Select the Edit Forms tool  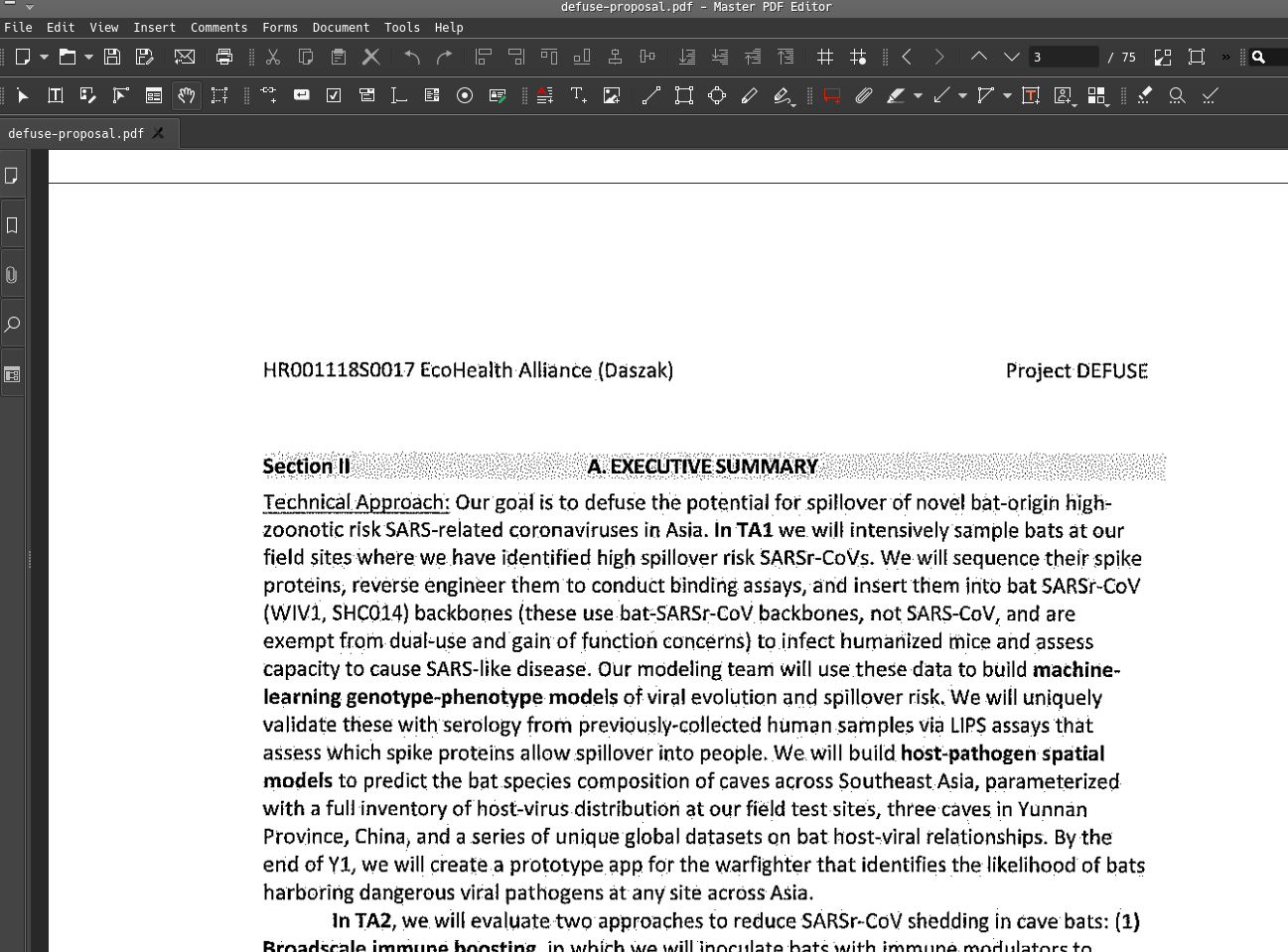click(x=154, y=95)
